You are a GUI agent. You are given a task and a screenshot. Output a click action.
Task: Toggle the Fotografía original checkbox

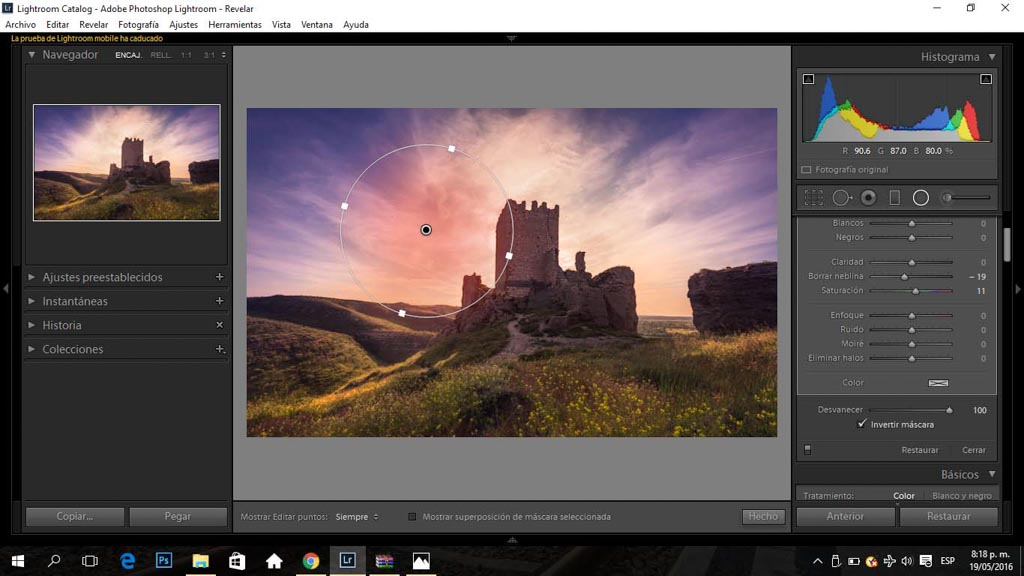coord(807,170)
